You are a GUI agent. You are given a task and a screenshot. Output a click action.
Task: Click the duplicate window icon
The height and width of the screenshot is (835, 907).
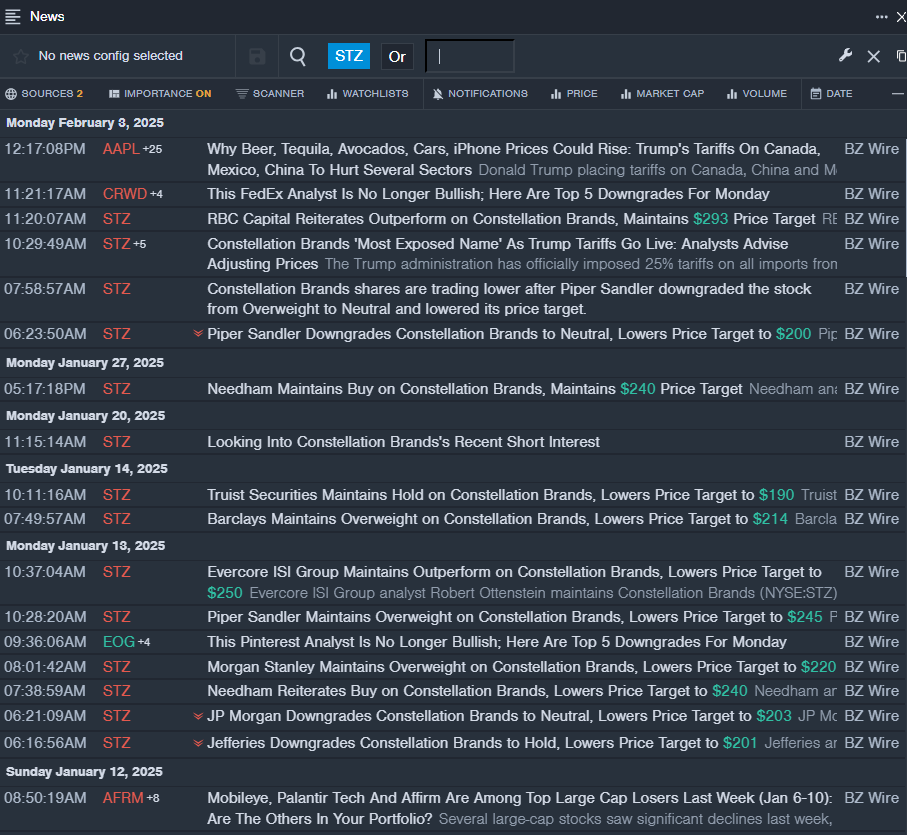click(x=900, y=56)
